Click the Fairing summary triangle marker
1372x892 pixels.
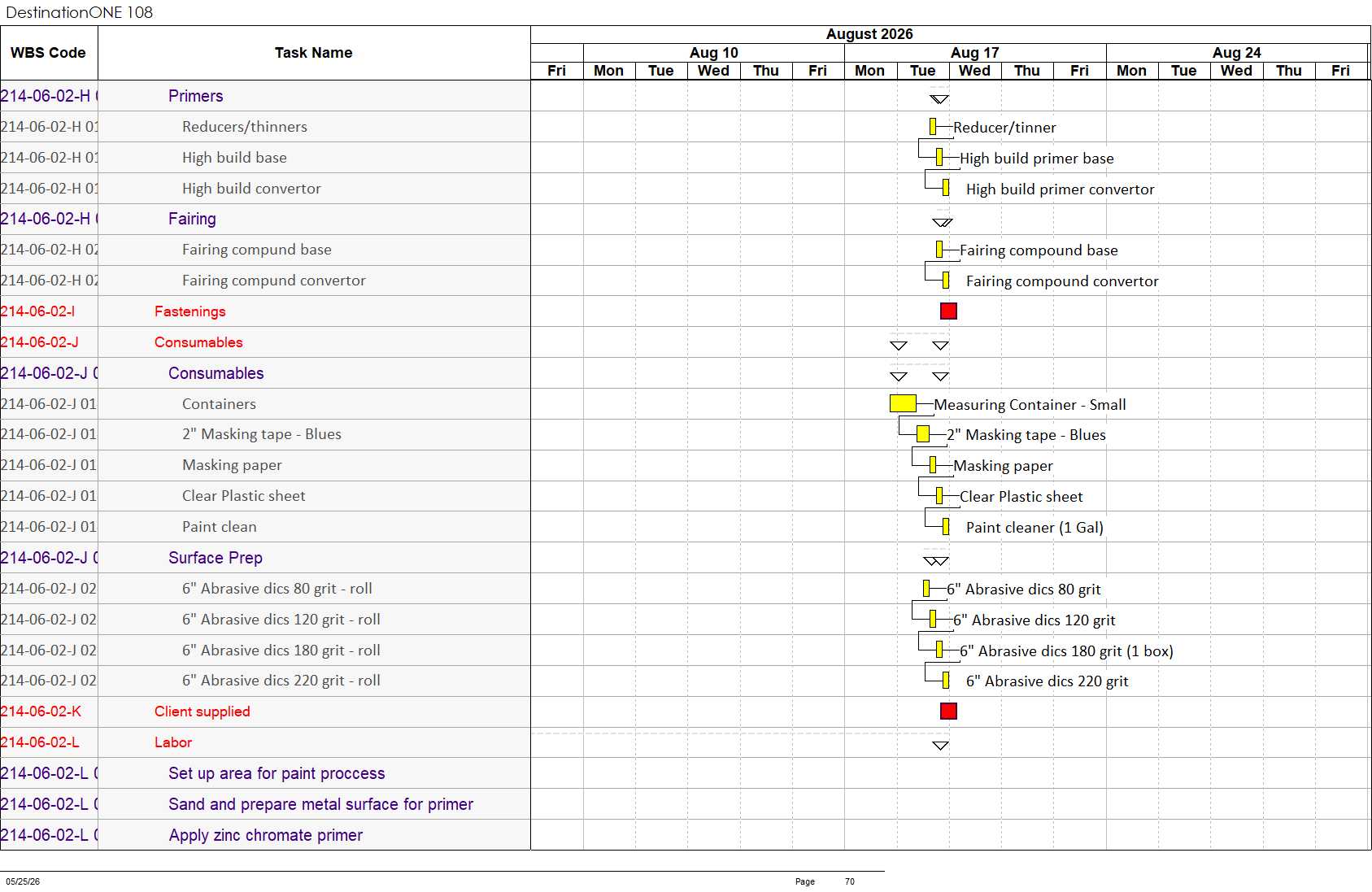pos(943,223)
